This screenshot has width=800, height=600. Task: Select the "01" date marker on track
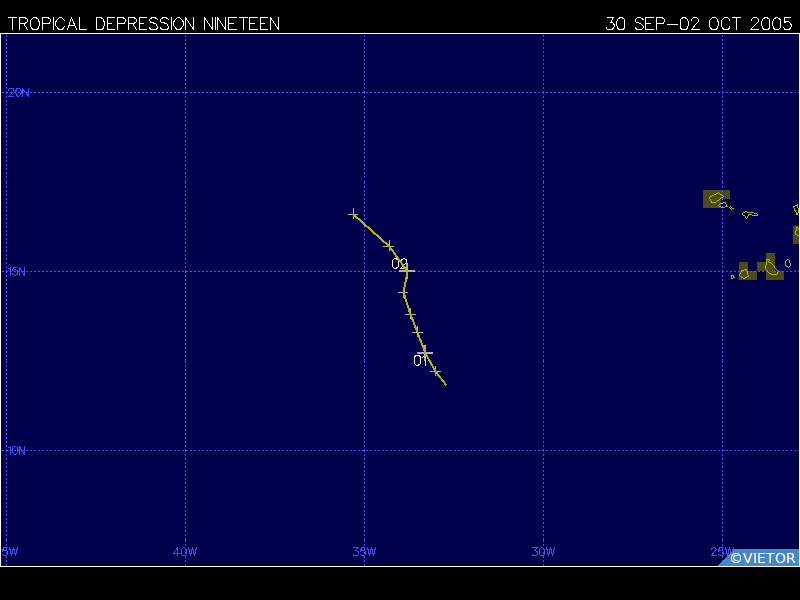(420, 360)
